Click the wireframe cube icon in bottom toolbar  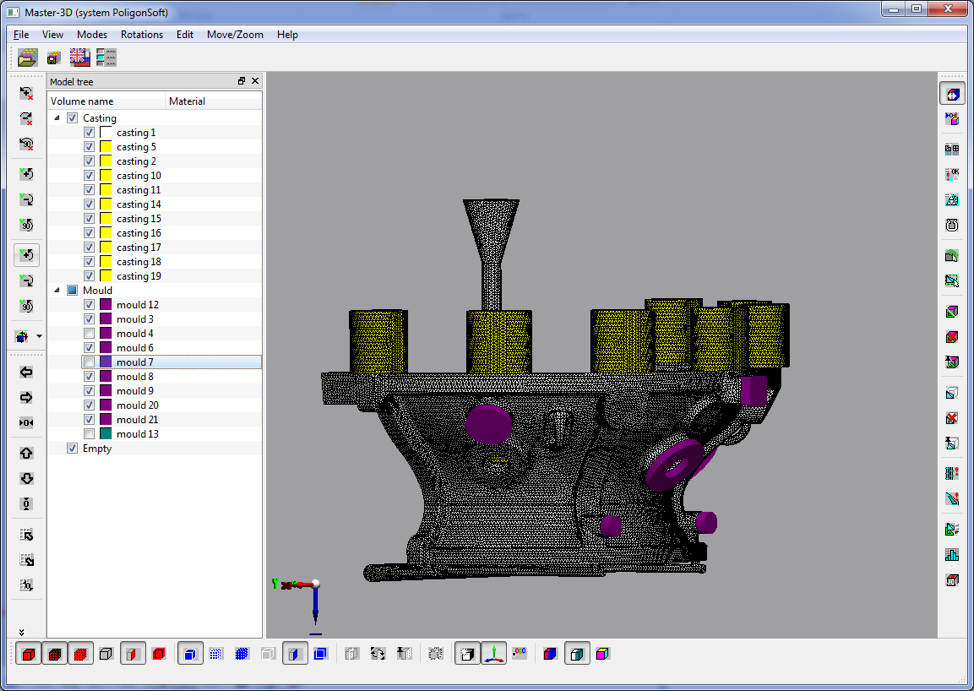pyautogui.click(x=106, y=654)
